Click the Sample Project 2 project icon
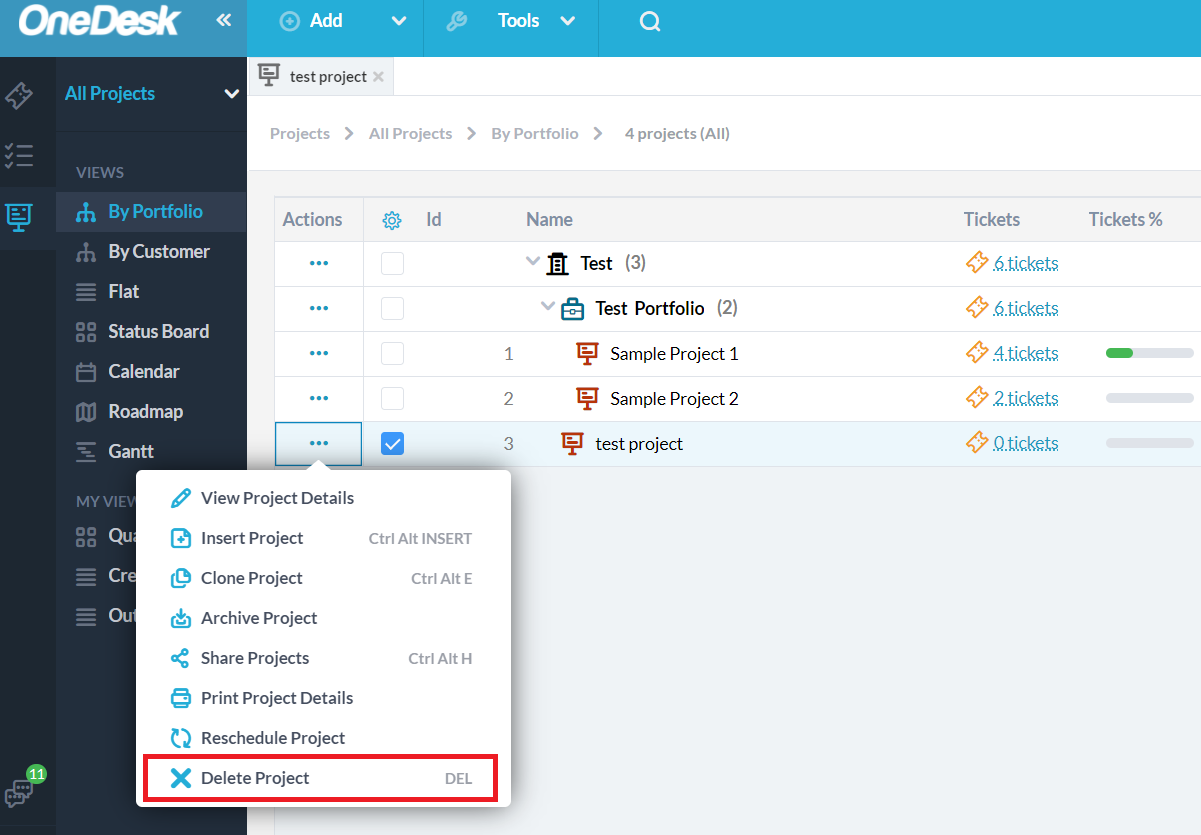This screenshot has height=835, width=1201. point(588,398)
